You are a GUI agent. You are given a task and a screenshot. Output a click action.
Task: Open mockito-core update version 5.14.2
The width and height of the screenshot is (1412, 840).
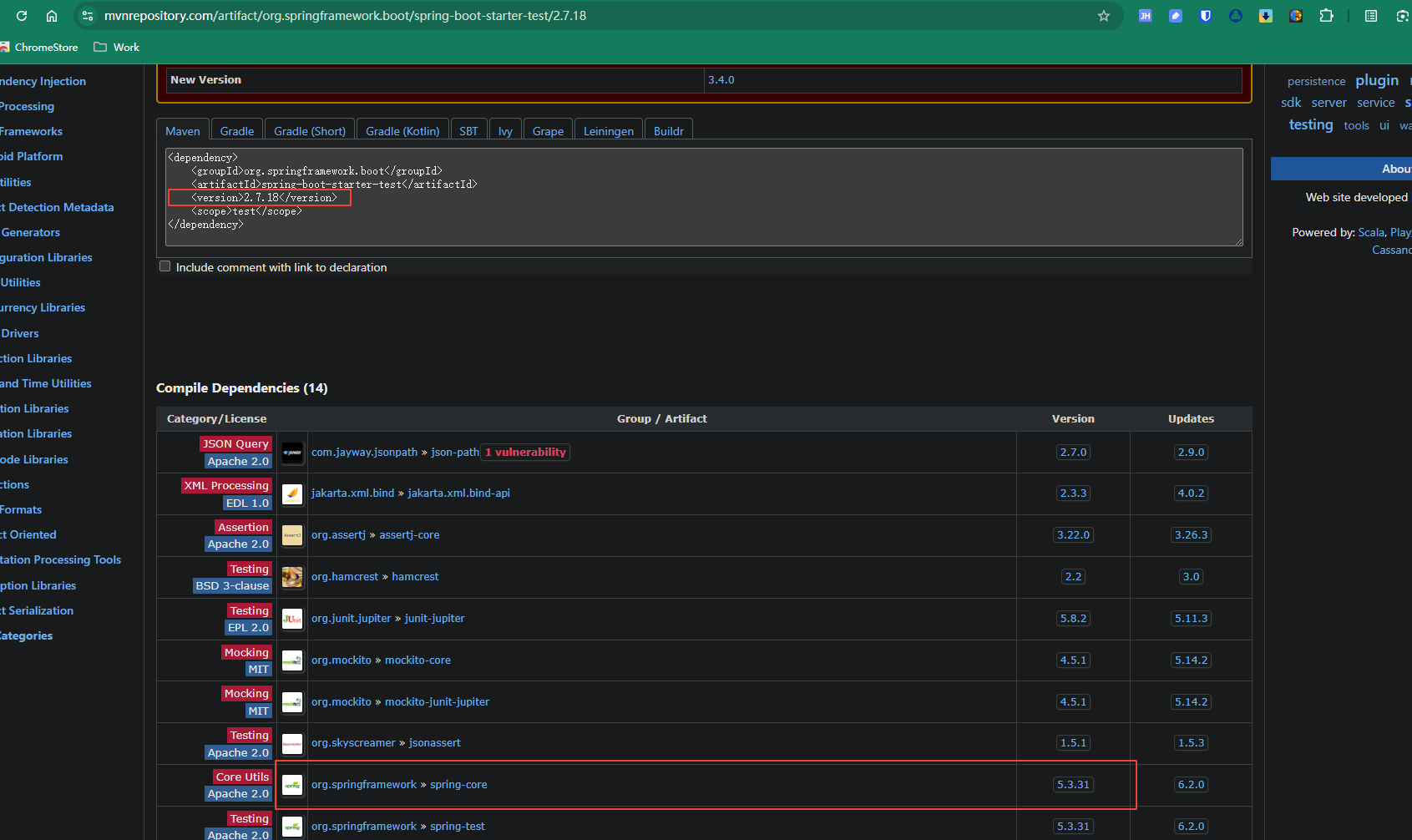pyautogui.click(x=1191, y=660)
